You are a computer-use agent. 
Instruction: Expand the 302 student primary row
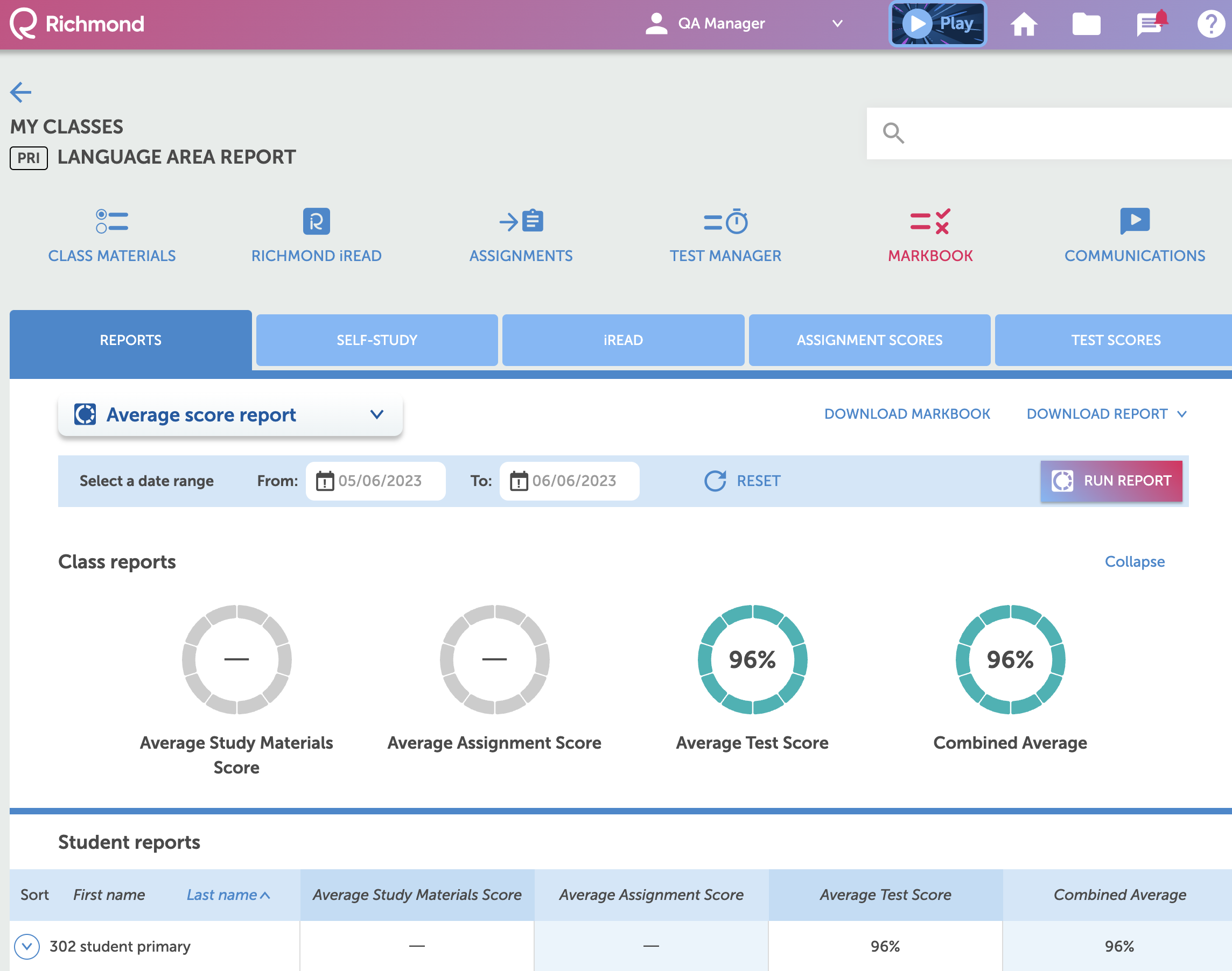(x=27, y=947)
